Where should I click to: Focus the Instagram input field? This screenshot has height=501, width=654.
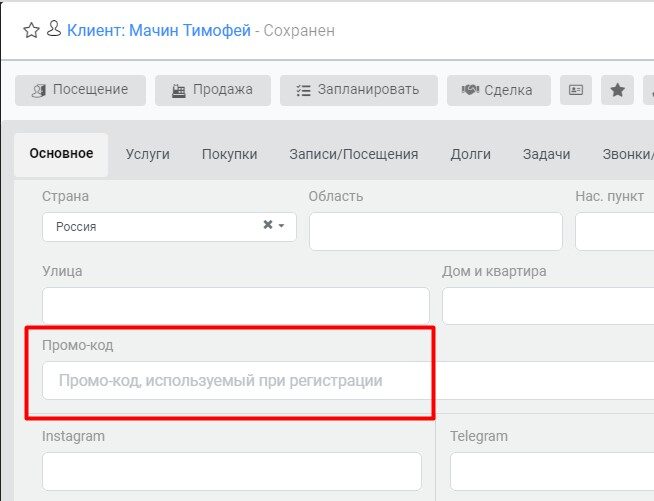(x=232, y=471)
